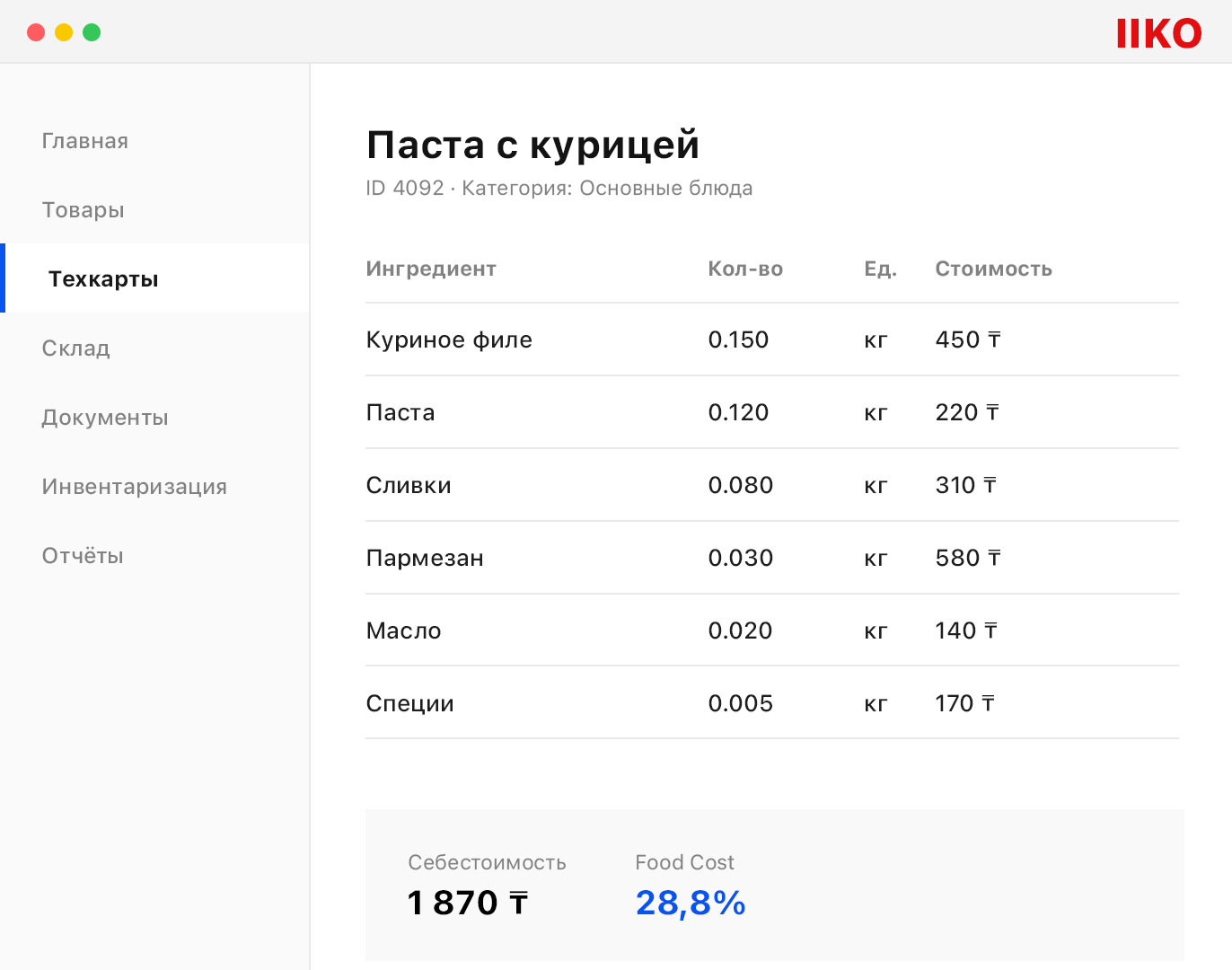Click the Себестоимость label
Screen dimensions: 1232x970
(x=487, y=863)
